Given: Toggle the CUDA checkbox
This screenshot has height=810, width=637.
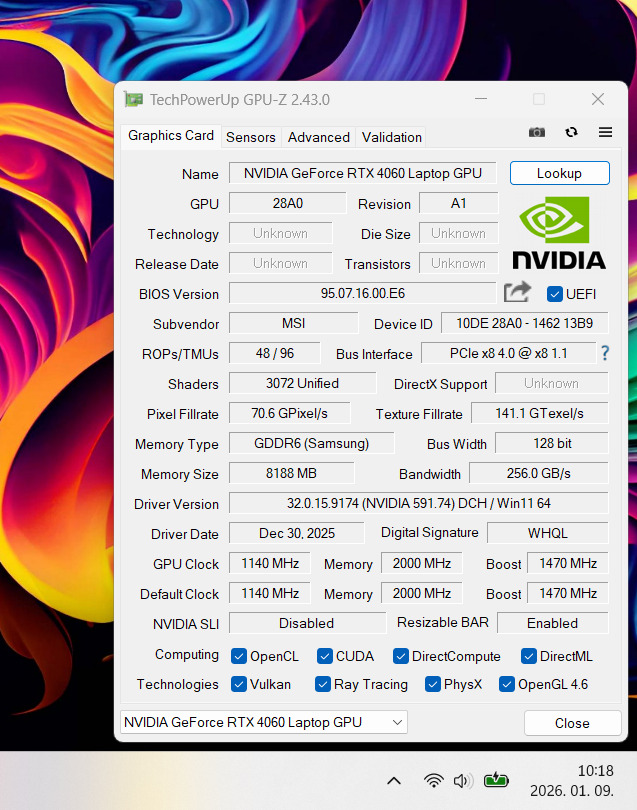Looking at the screenshot, I should 324,656.
